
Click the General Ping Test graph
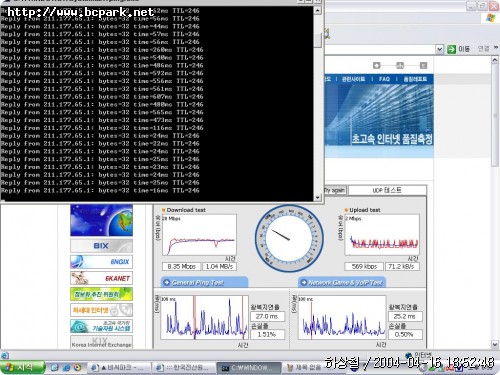click(x=205, y=317)
